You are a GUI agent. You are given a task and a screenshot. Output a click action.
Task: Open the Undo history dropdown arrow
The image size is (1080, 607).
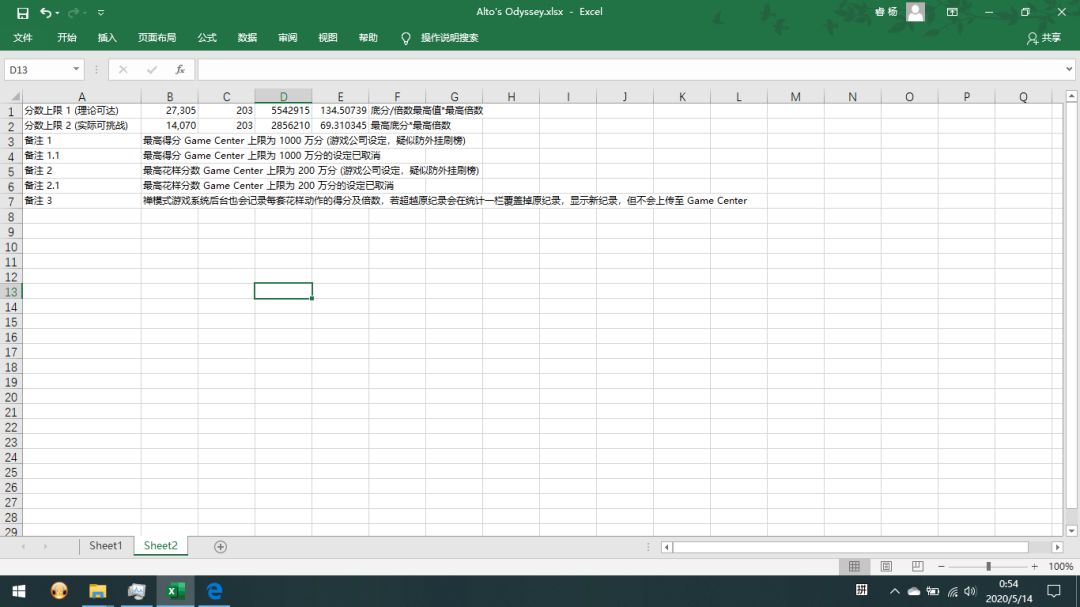coord(57,13)
